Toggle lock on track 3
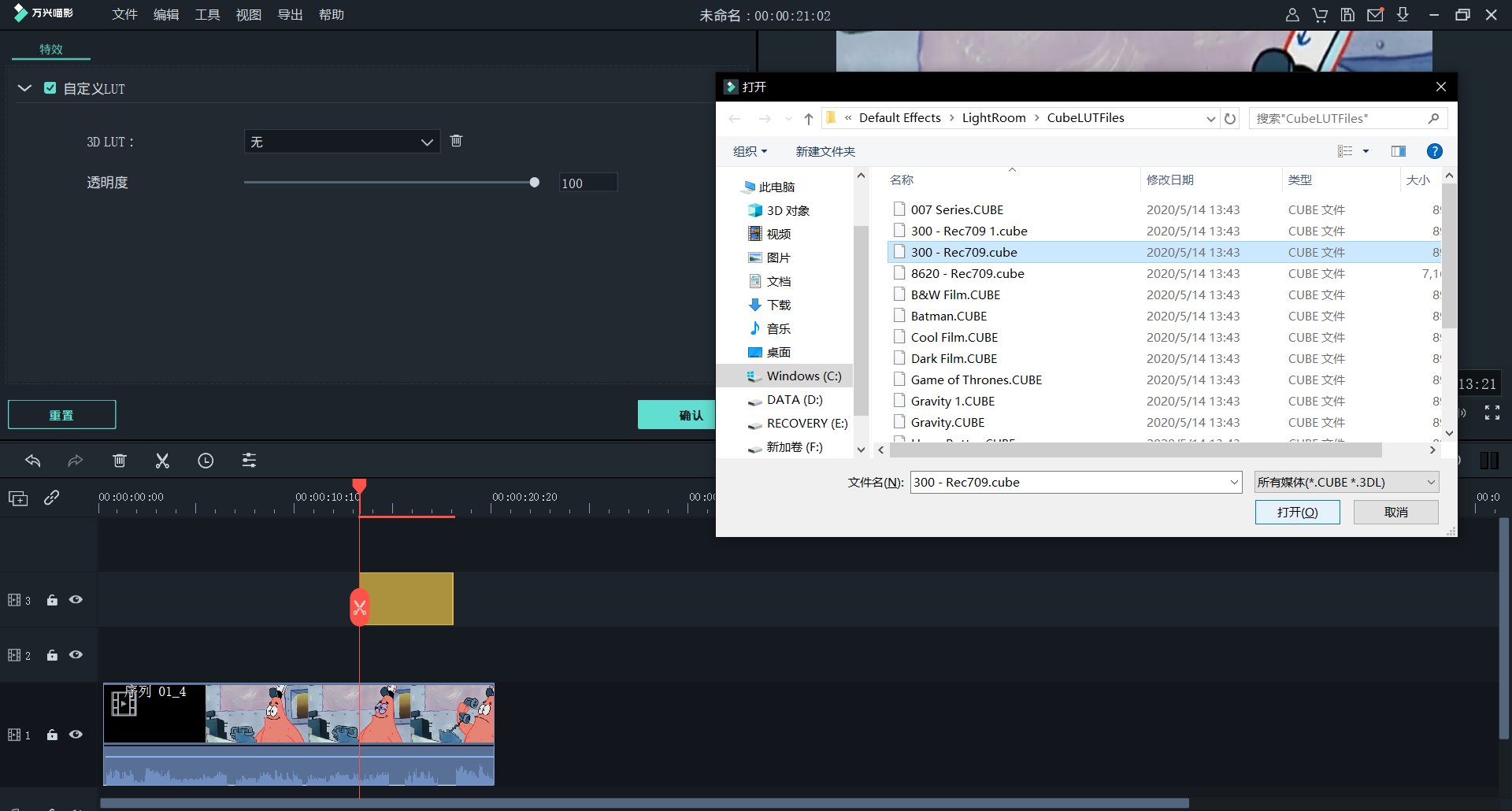1512x811 pixels. (x=52, y=600)
